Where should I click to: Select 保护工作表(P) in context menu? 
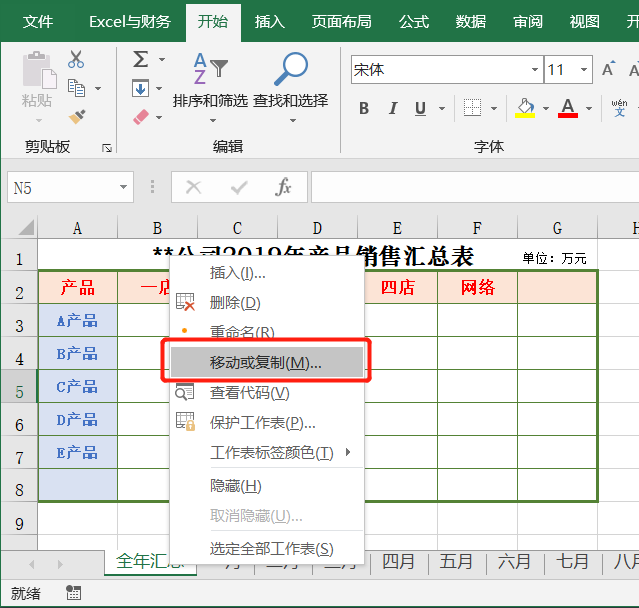[x=262, y=423]
